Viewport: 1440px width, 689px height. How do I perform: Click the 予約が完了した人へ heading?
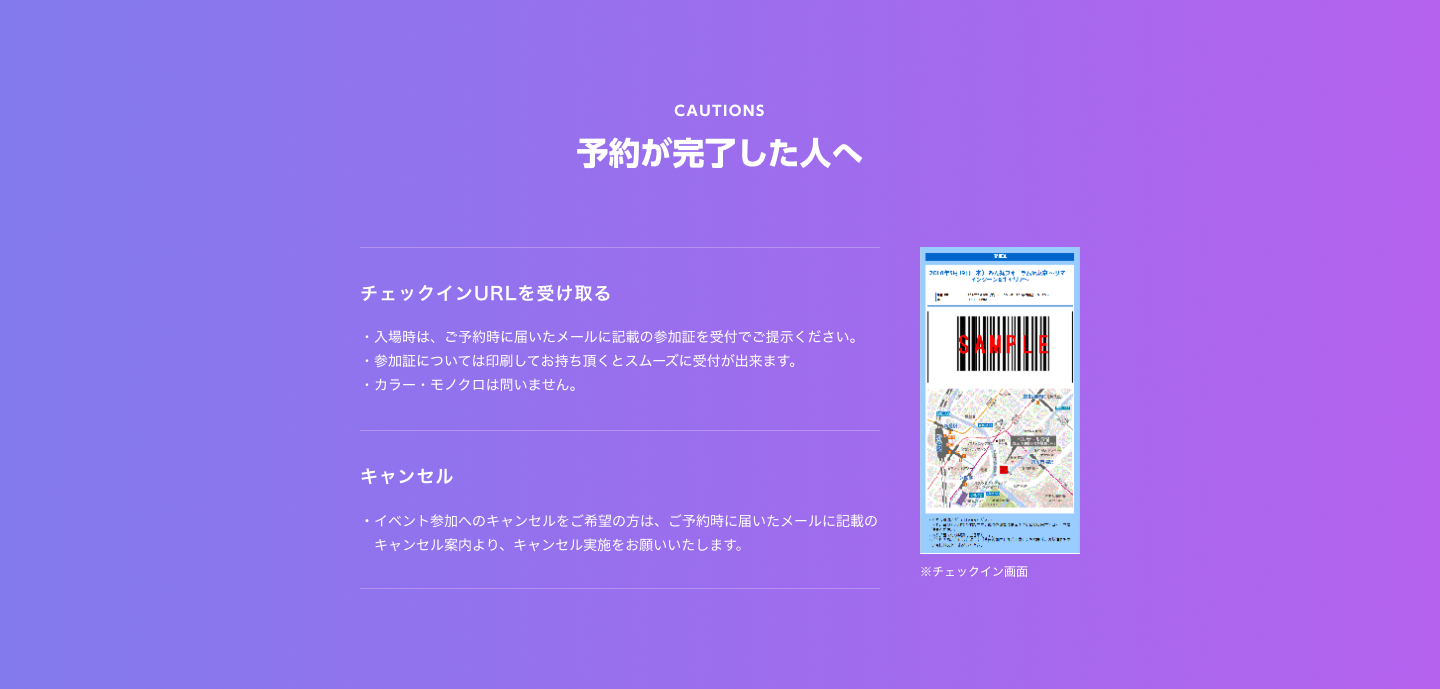pos(719,154)
